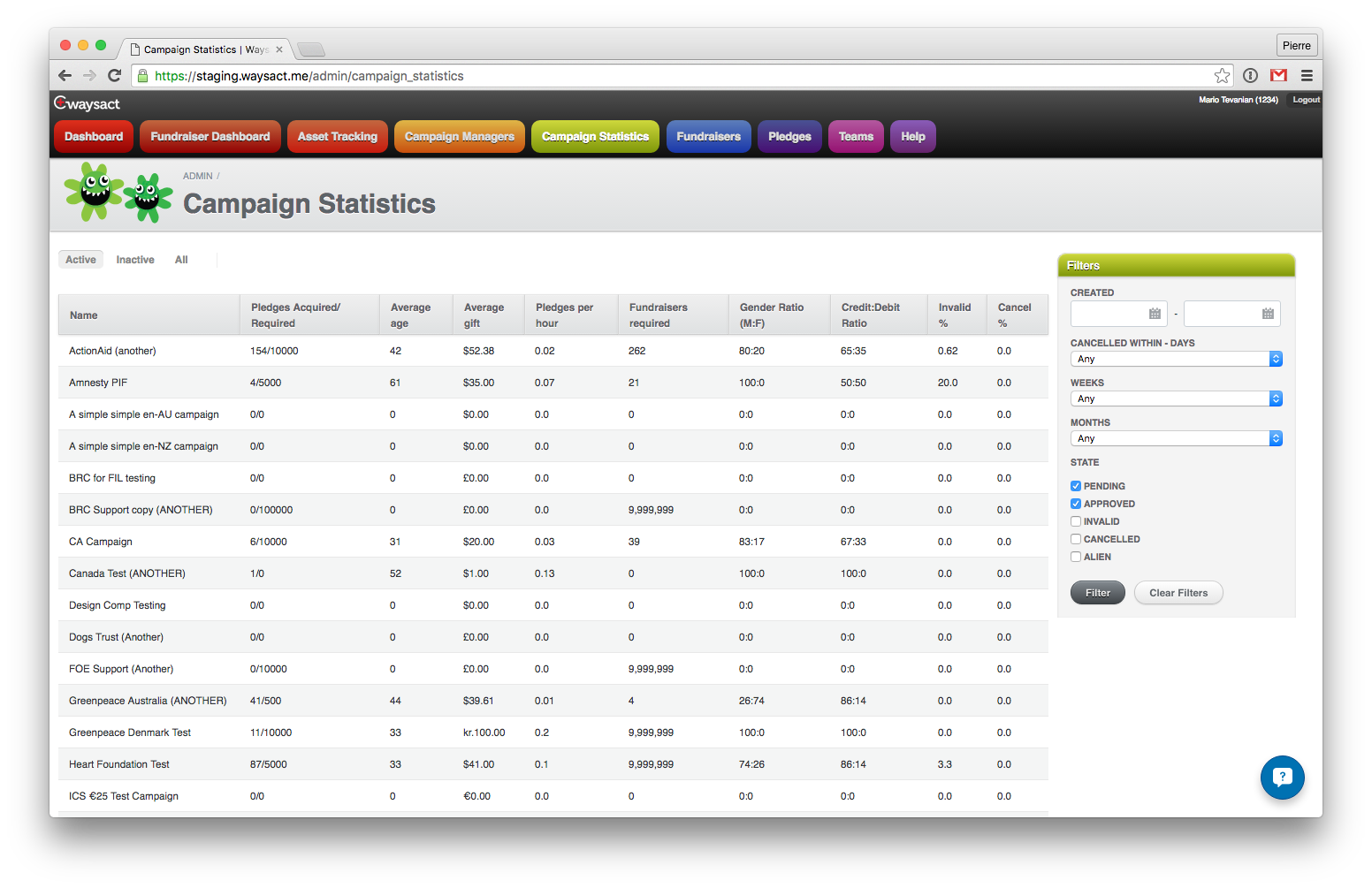The height and width of the screenshot is (888, 1372).
Task: Click the ADMIN breadcrumb link
Action: 198,176
